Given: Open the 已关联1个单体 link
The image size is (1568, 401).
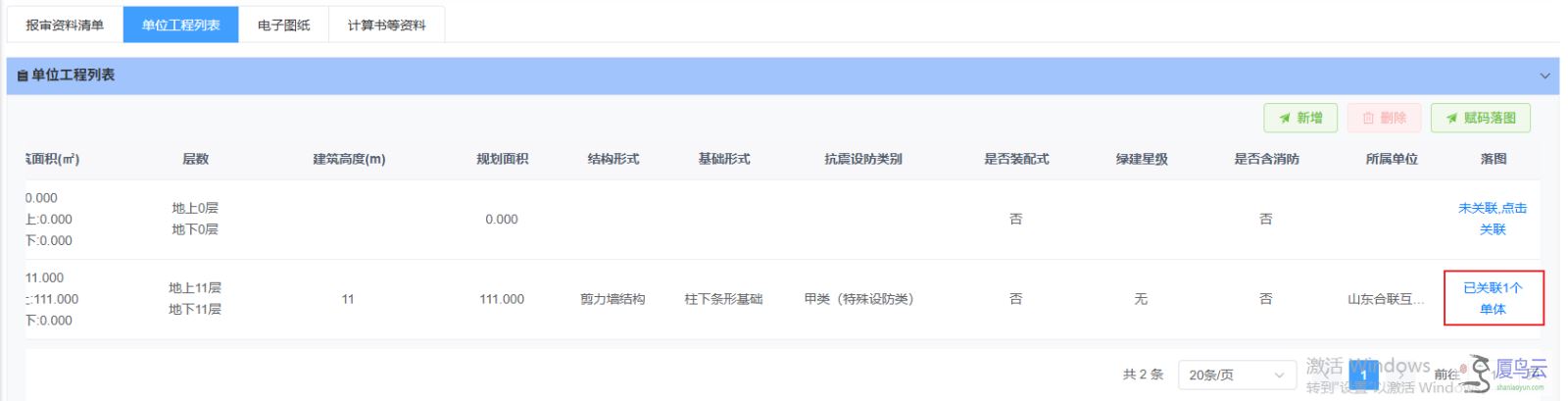Looking at the screenshot, I should coord(1493,299).
